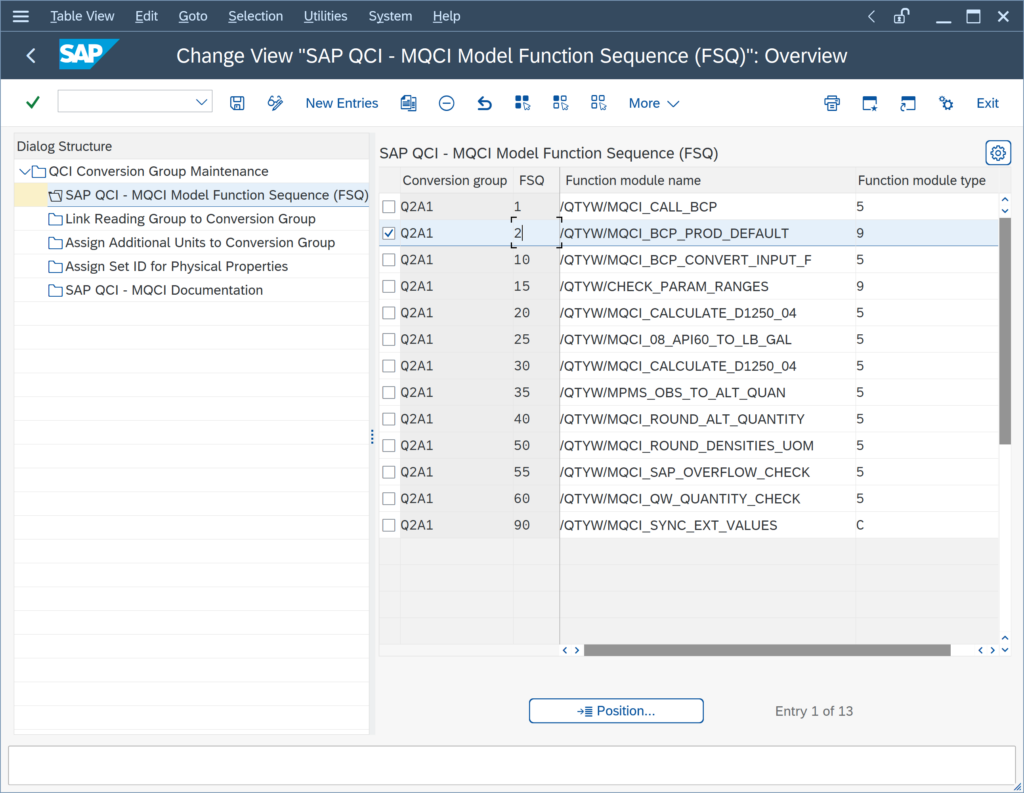
Task: Check the row with FSQ 35
Action: tap(389, 393)
